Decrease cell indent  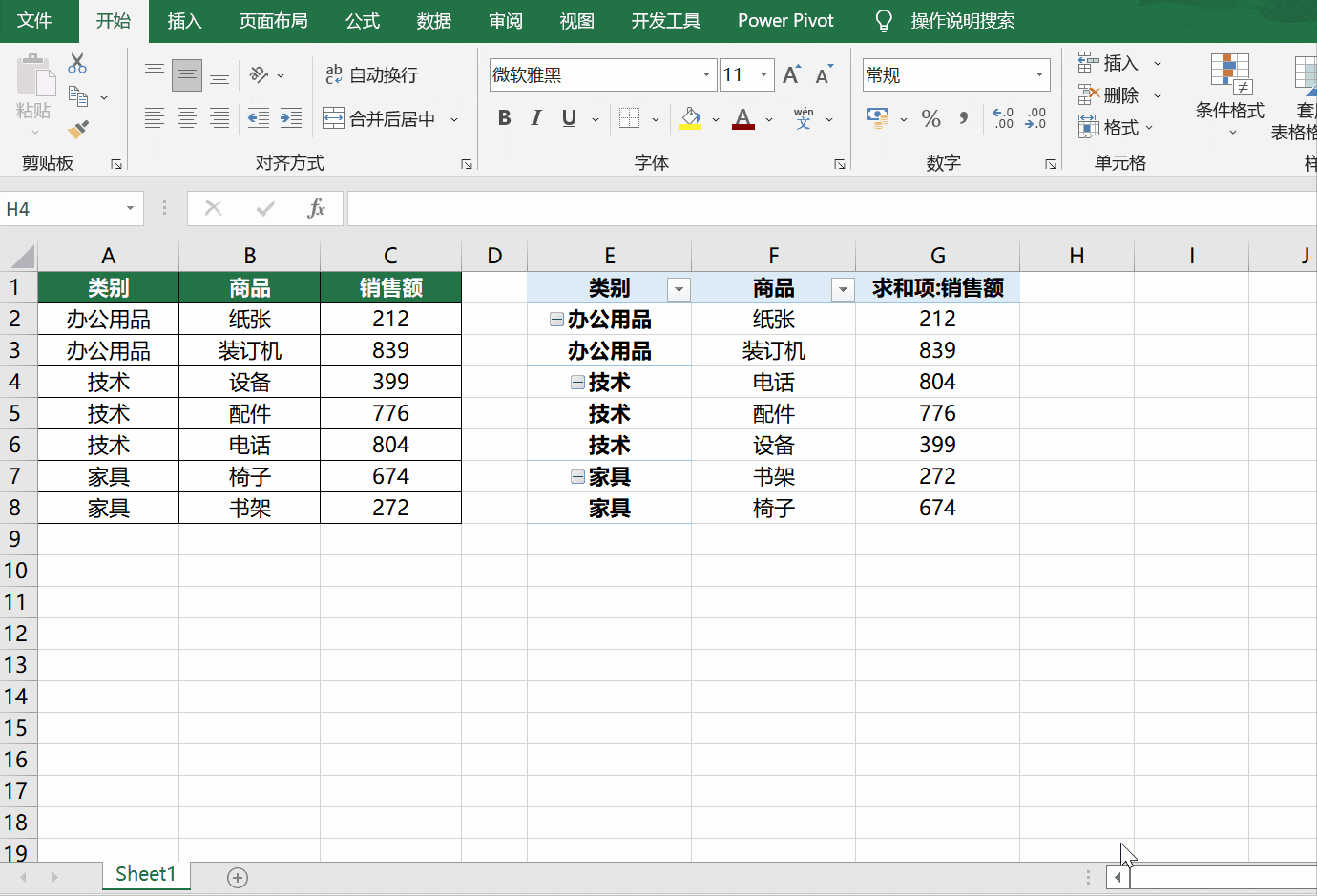pos(258,118)
